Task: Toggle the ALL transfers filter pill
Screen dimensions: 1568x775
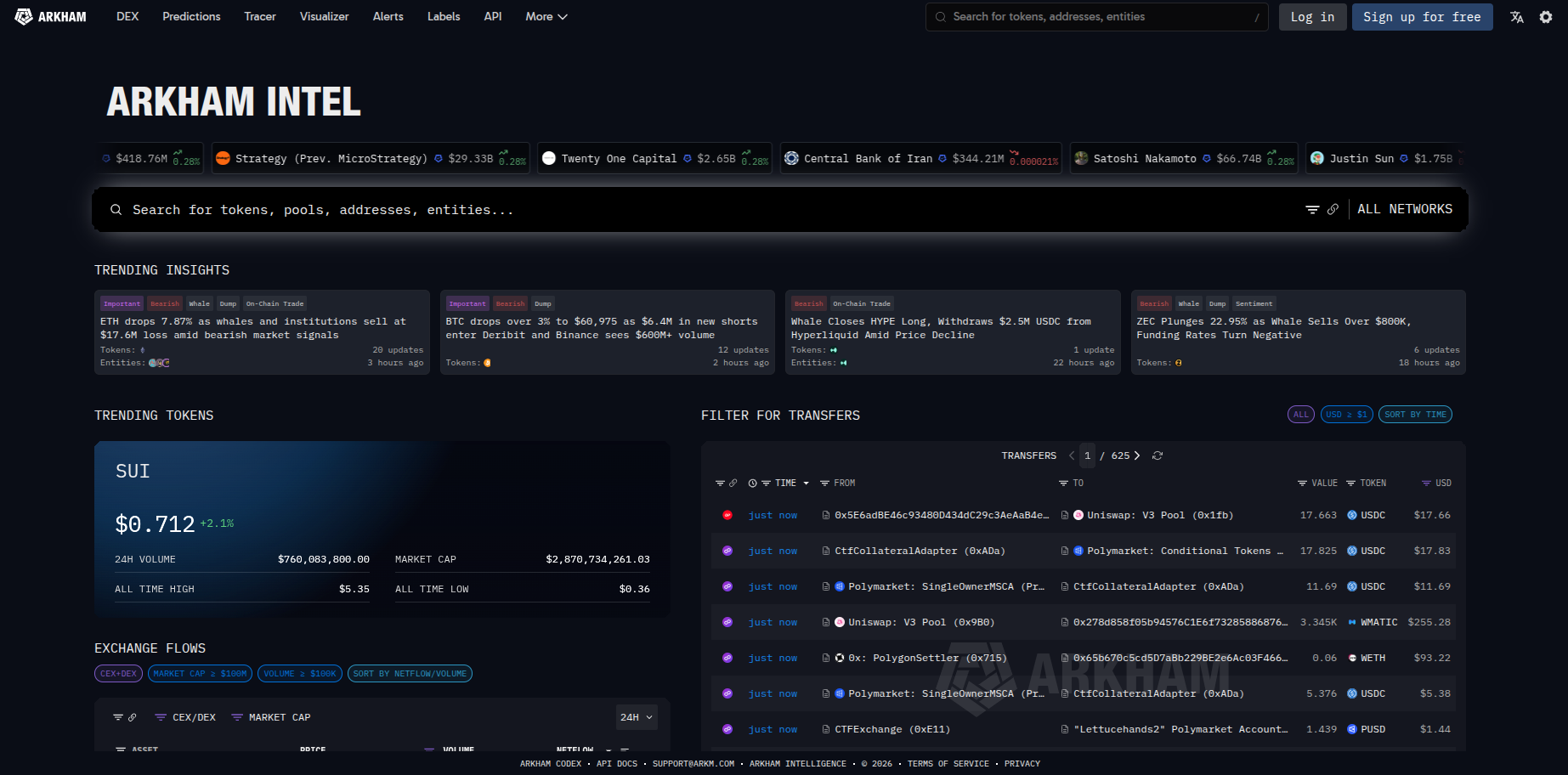Action: coord(1301,415)
